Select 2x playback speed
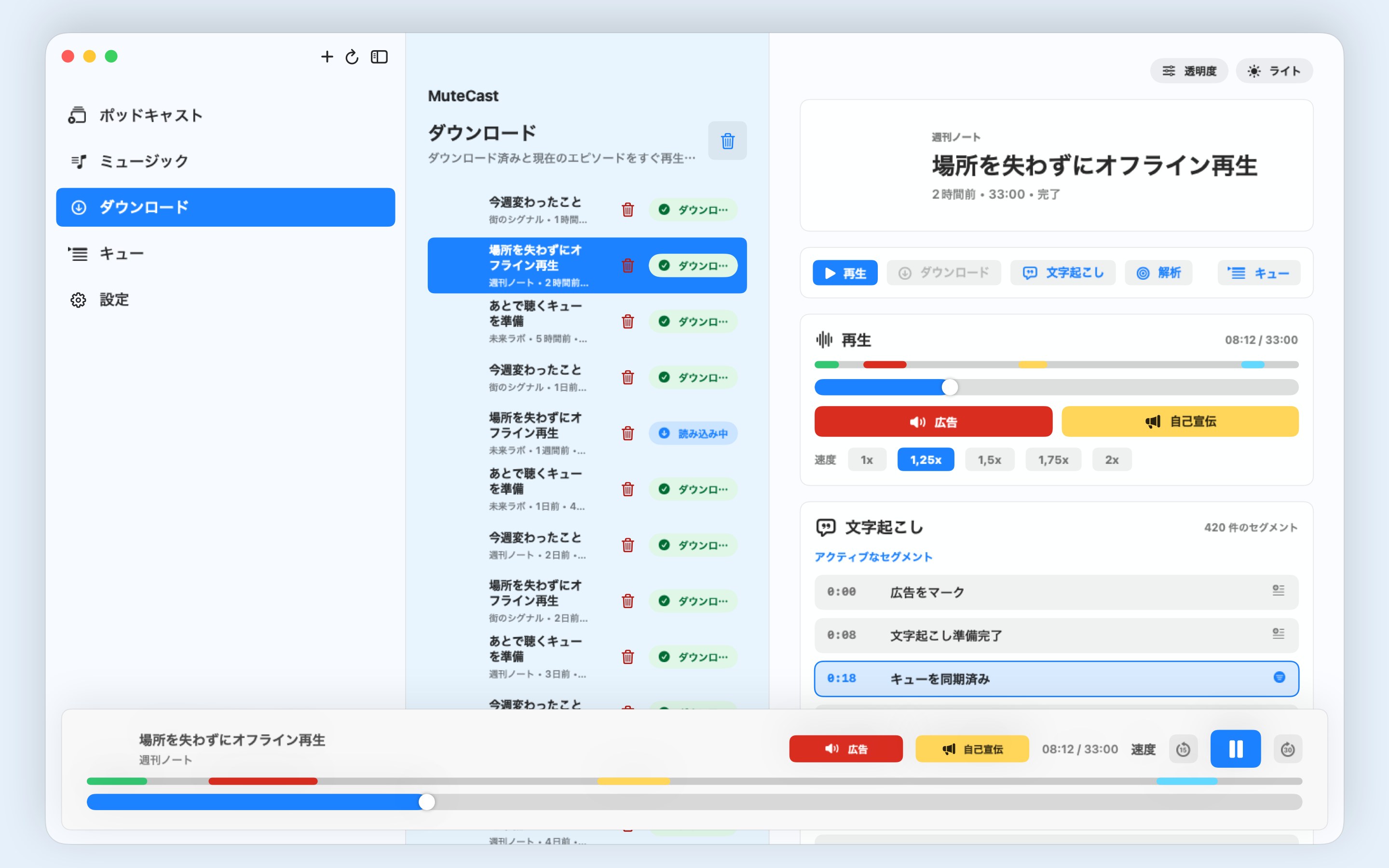Screen dimensions: 1389x868 tap(1112, 459)
